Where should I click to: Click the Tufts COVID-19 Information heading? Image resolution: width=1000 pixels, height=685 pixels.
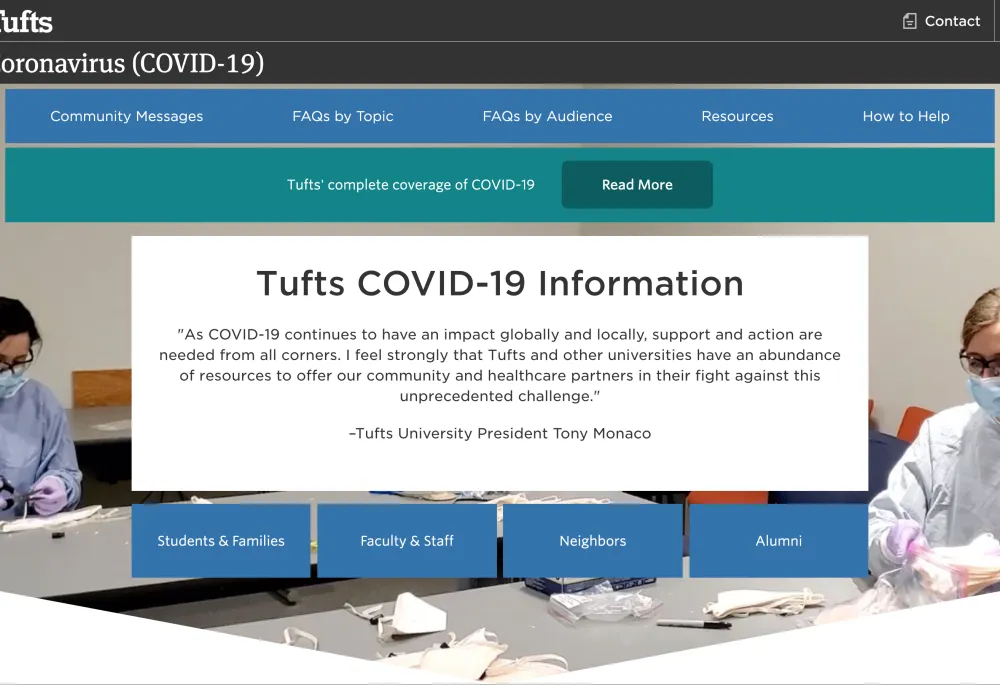500,283
